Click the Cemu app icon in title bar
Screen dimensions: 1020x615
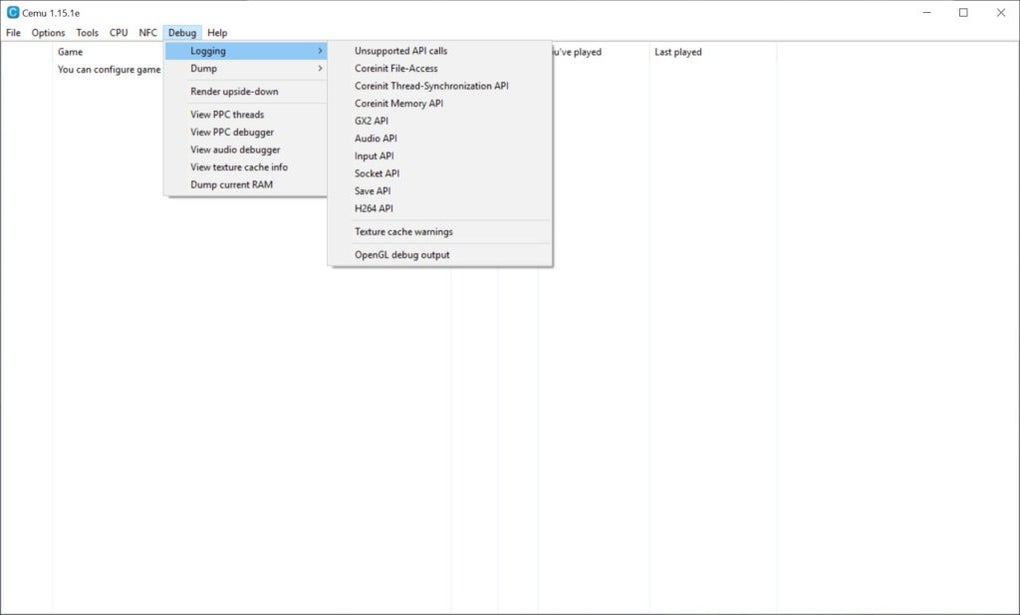[x=12, y=12]
